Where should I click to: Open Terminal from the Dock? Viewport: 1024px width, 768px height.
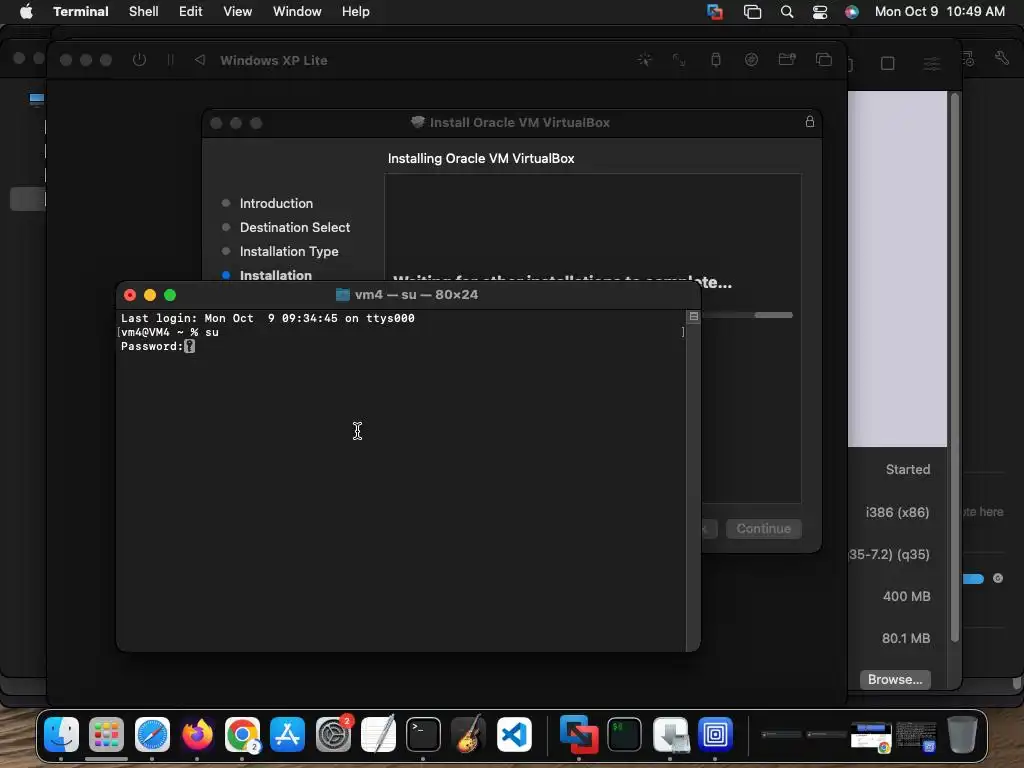pyautogui.click(x=423, y=734)
